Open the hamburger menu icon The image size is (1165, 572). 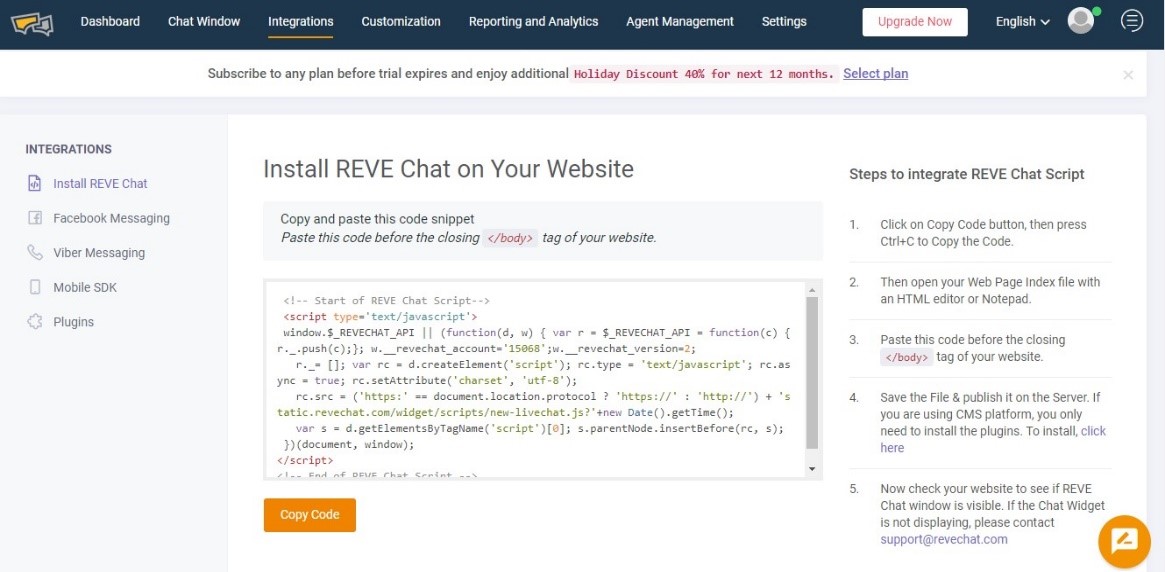[x=1132, y=21]
